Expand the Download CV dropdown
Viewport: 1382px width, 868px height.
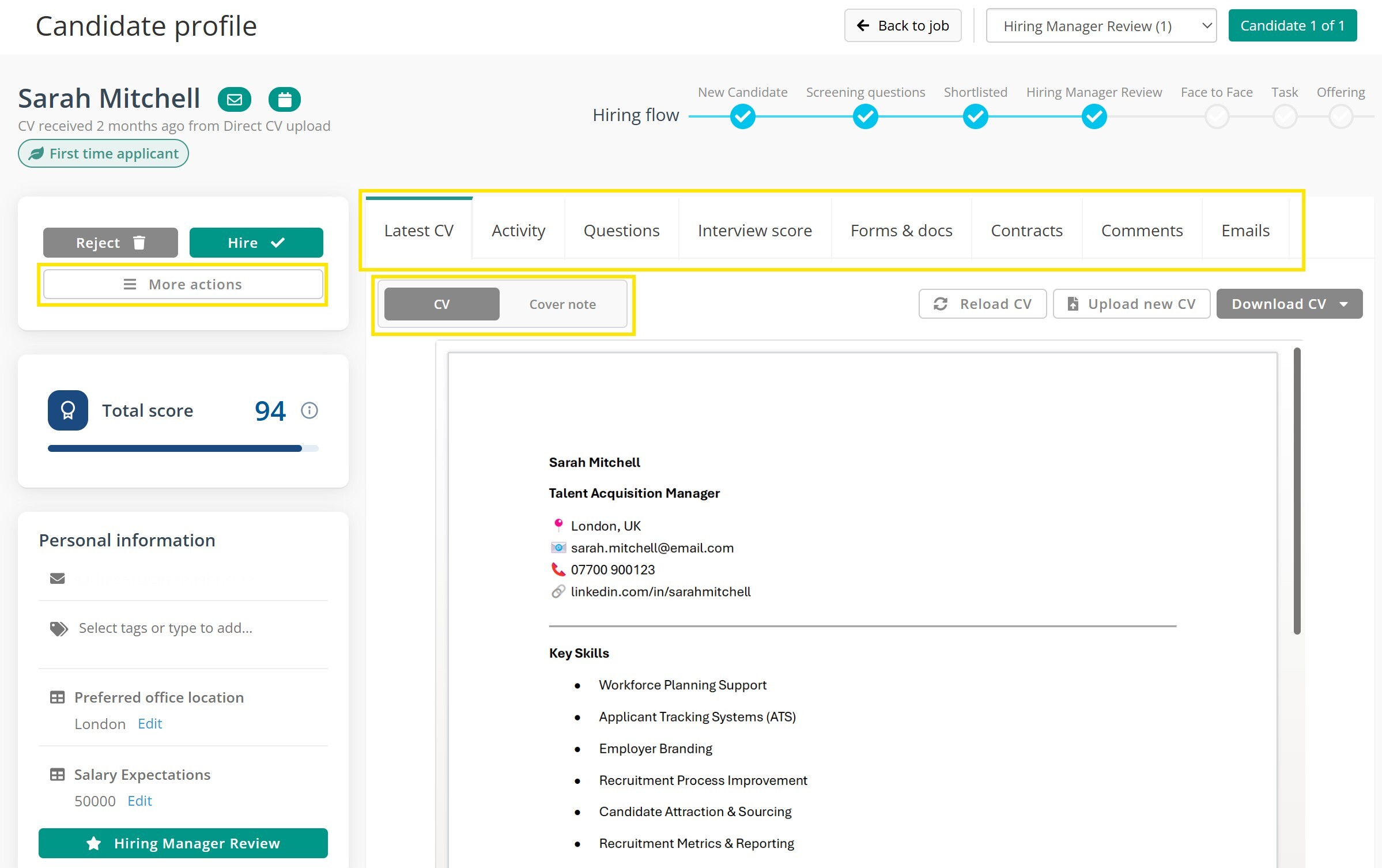coord(1290,304)
